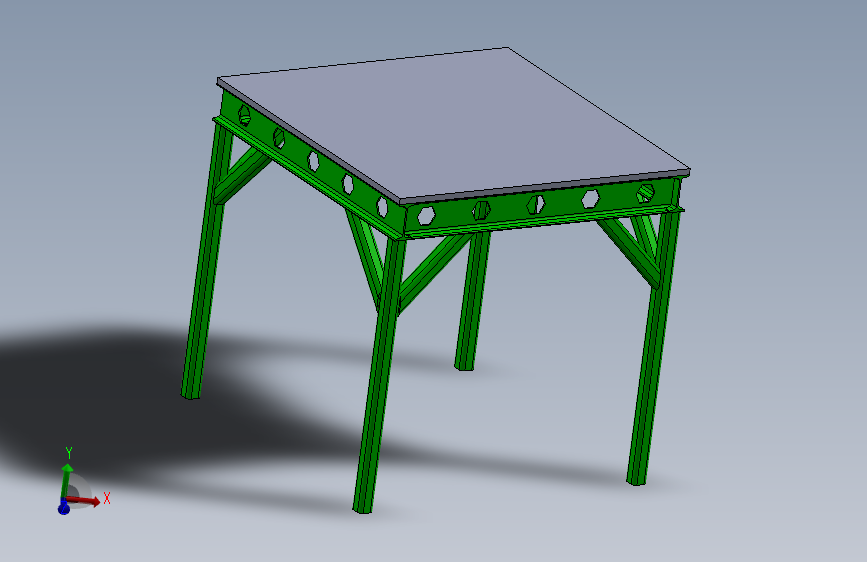Click the blue Z axis ball on triad
The width and height of the screenshot is (867, 562).
pyautogui.click(x=64, y=508)
